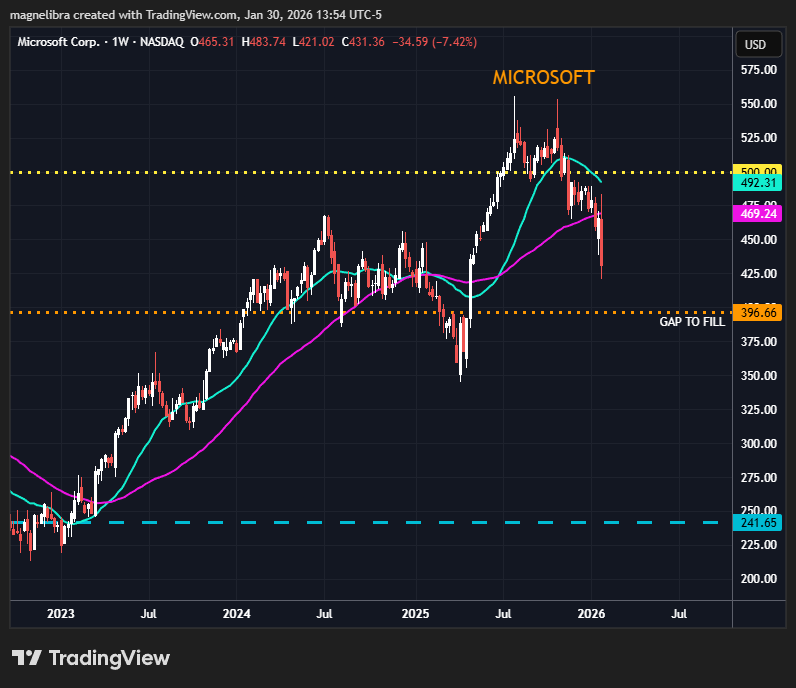
Task: Click the 575.00 price axis label
Action: pos(758,70)
